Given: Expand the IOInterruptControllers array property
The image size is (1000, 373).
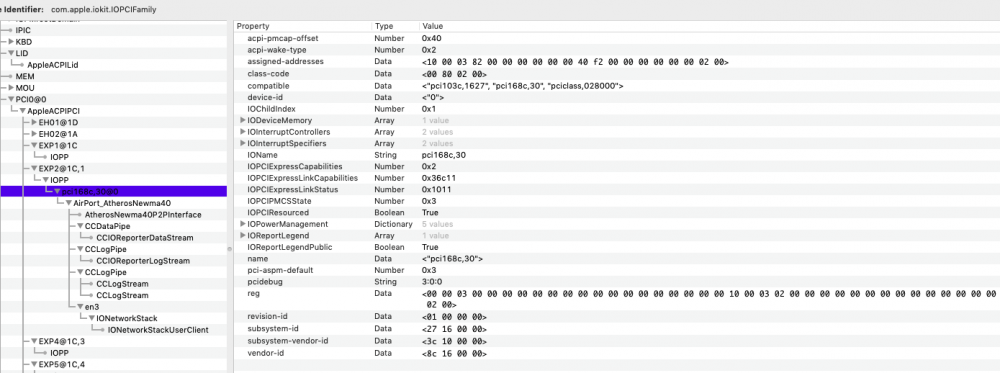Looking at the screenshot, I should (242, 131).
